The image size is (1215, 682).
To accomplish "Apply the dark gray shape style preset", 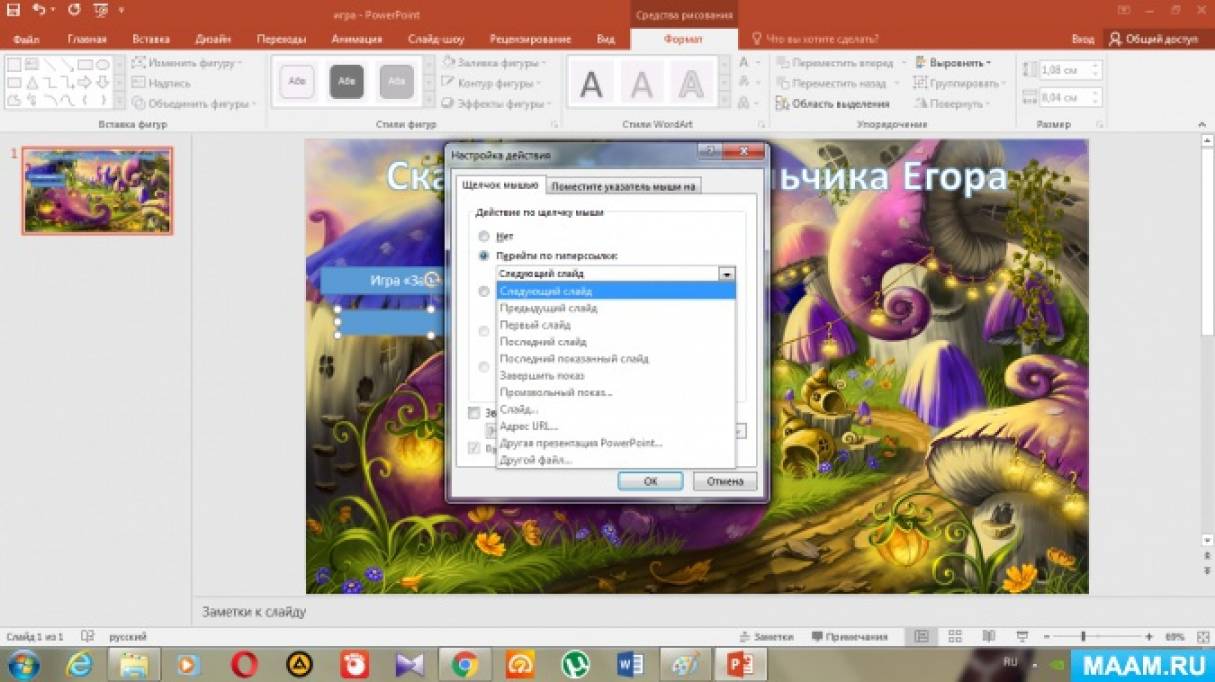I will tap(347, 81).
